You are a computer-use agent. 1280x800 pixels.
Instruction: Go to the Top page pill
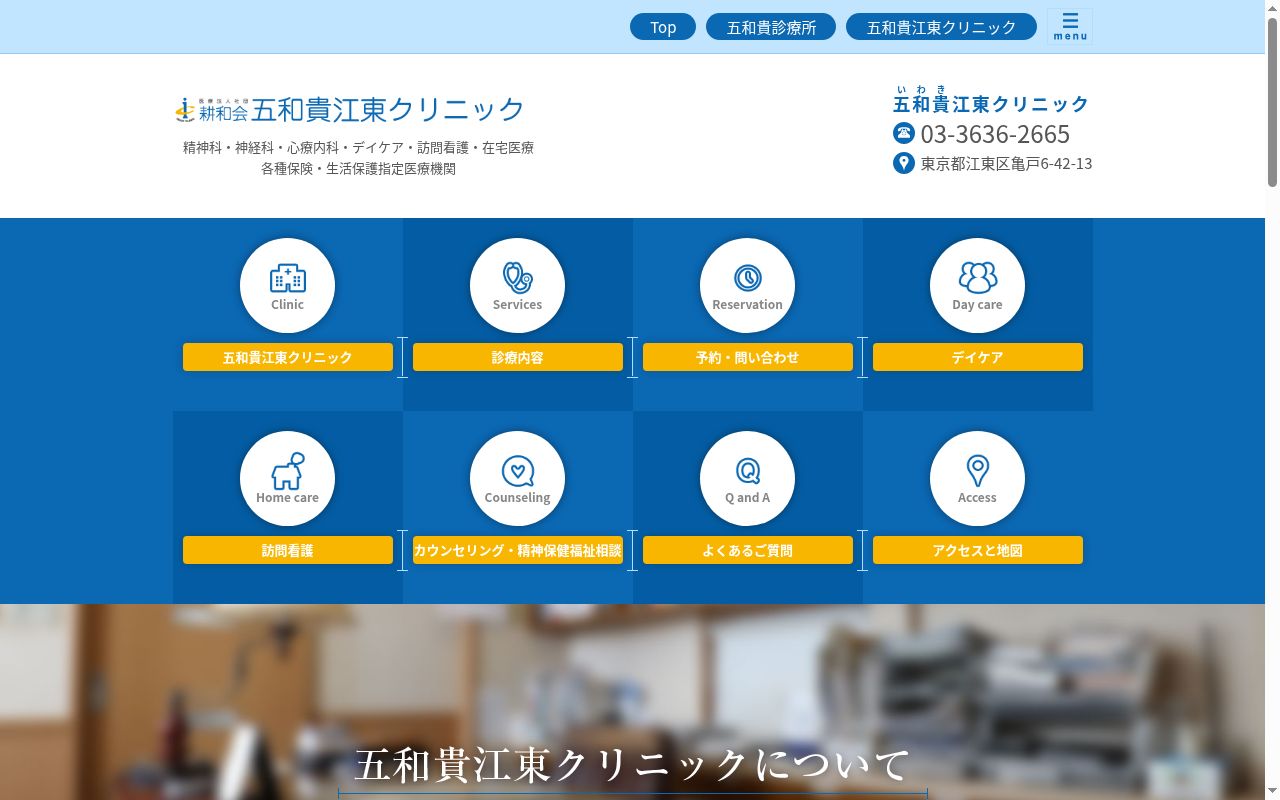click(x=663, y=27)
